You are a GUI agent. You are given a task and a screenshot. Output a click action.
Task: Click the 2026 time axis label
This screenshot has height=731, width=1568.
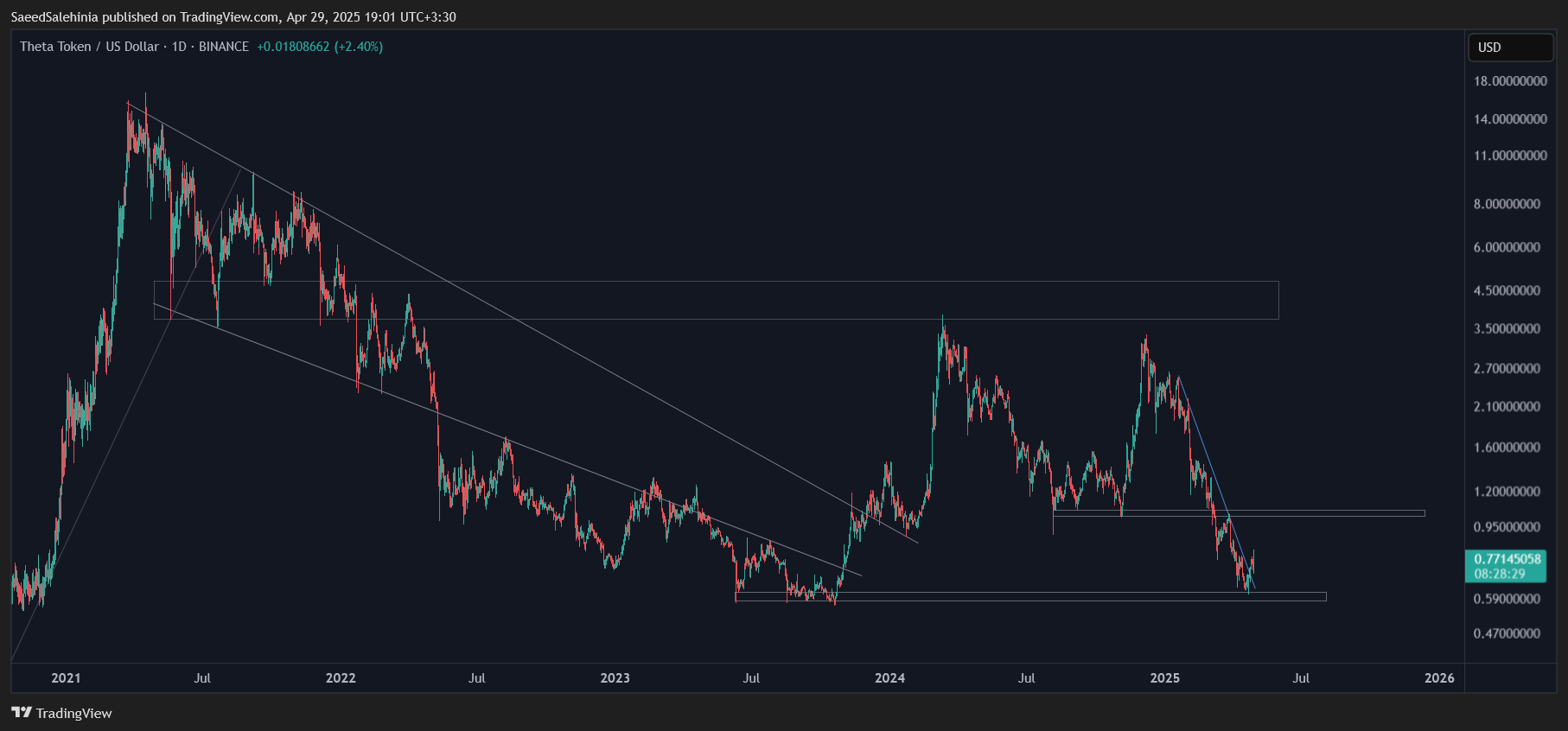(1440, 678)
